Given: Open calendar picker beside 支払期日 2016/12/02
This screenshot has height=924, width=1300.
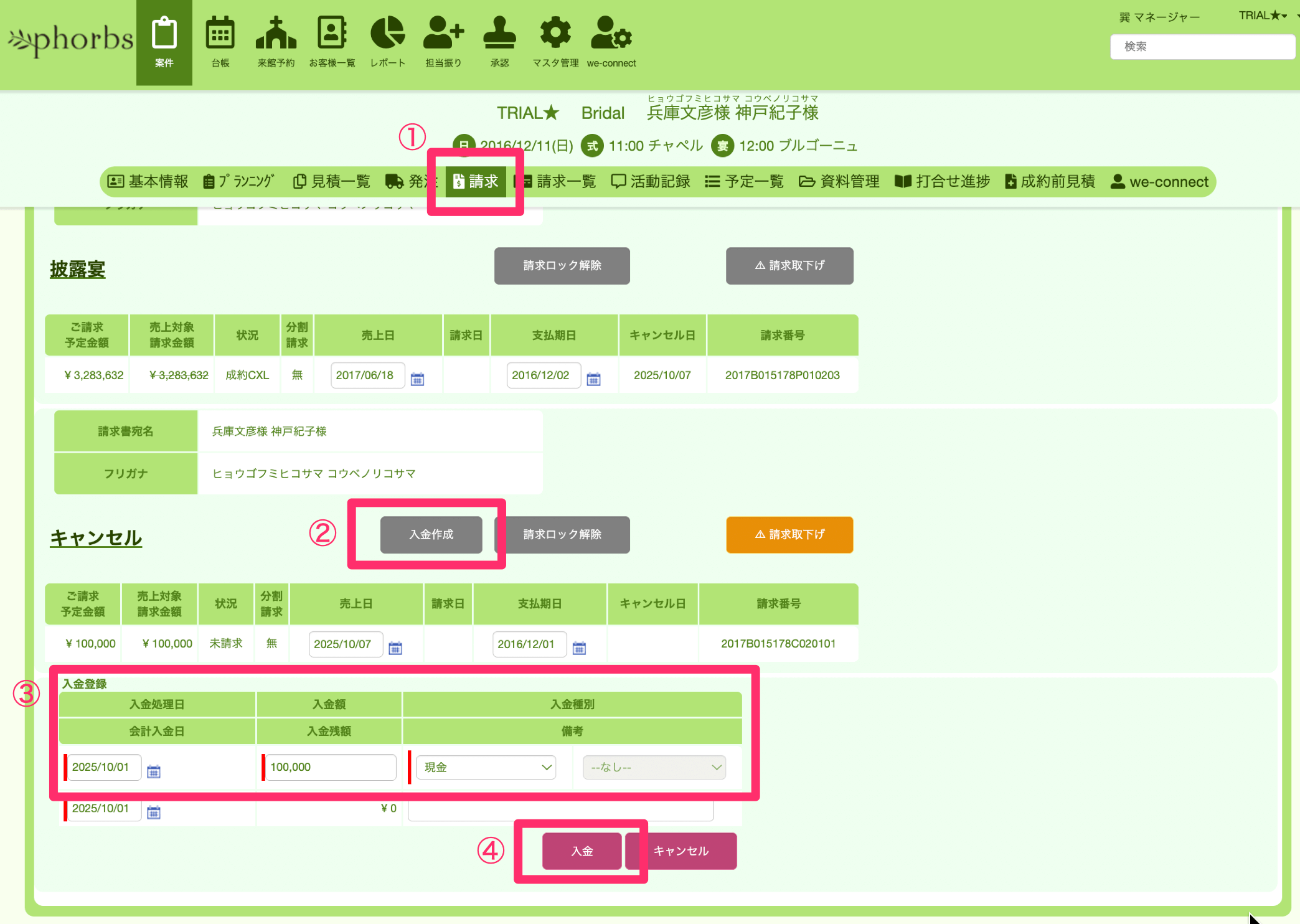Looking at the screenshot, I should click(x=593, y=379).
